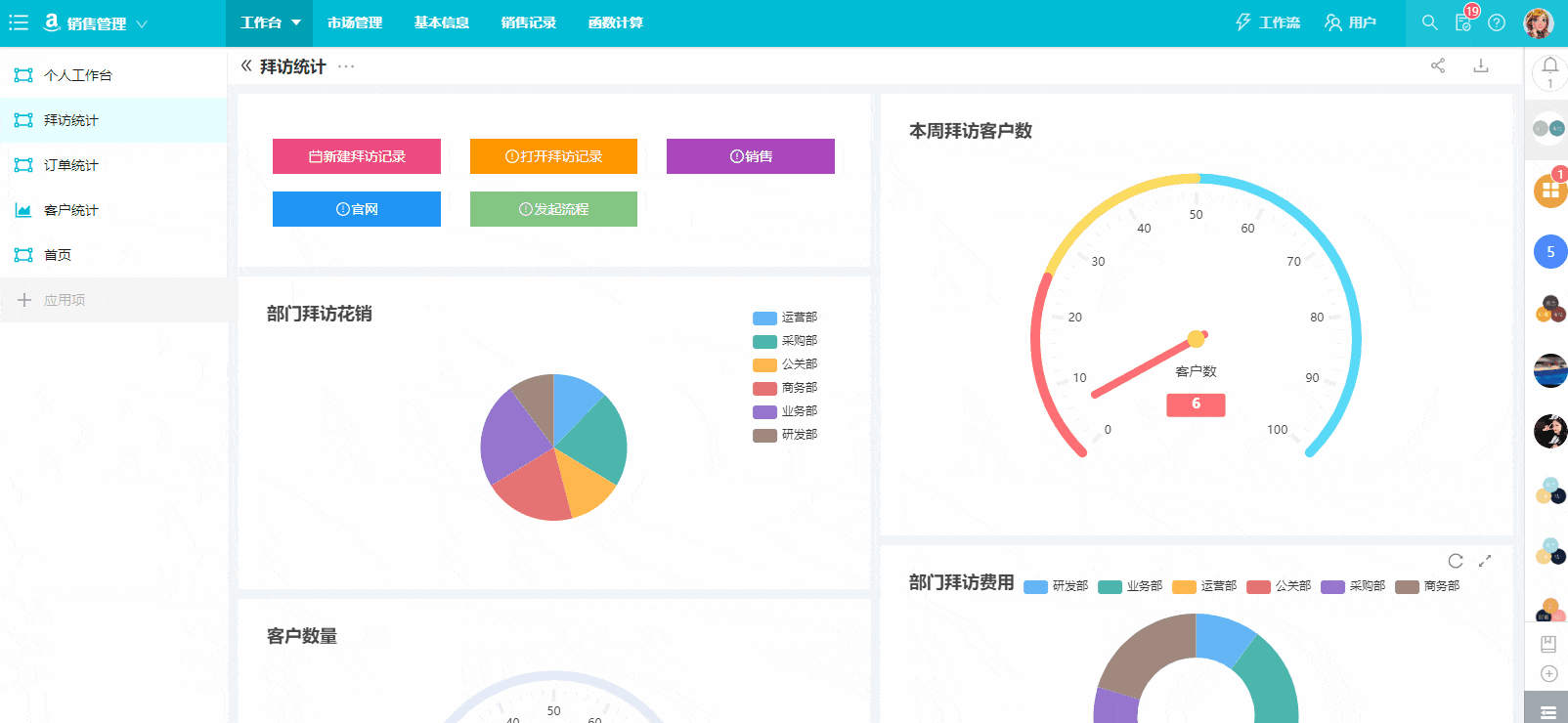Click the user avatar in top-right corner
This screenshot has width=1568, height=723.
click(1538, 22)
